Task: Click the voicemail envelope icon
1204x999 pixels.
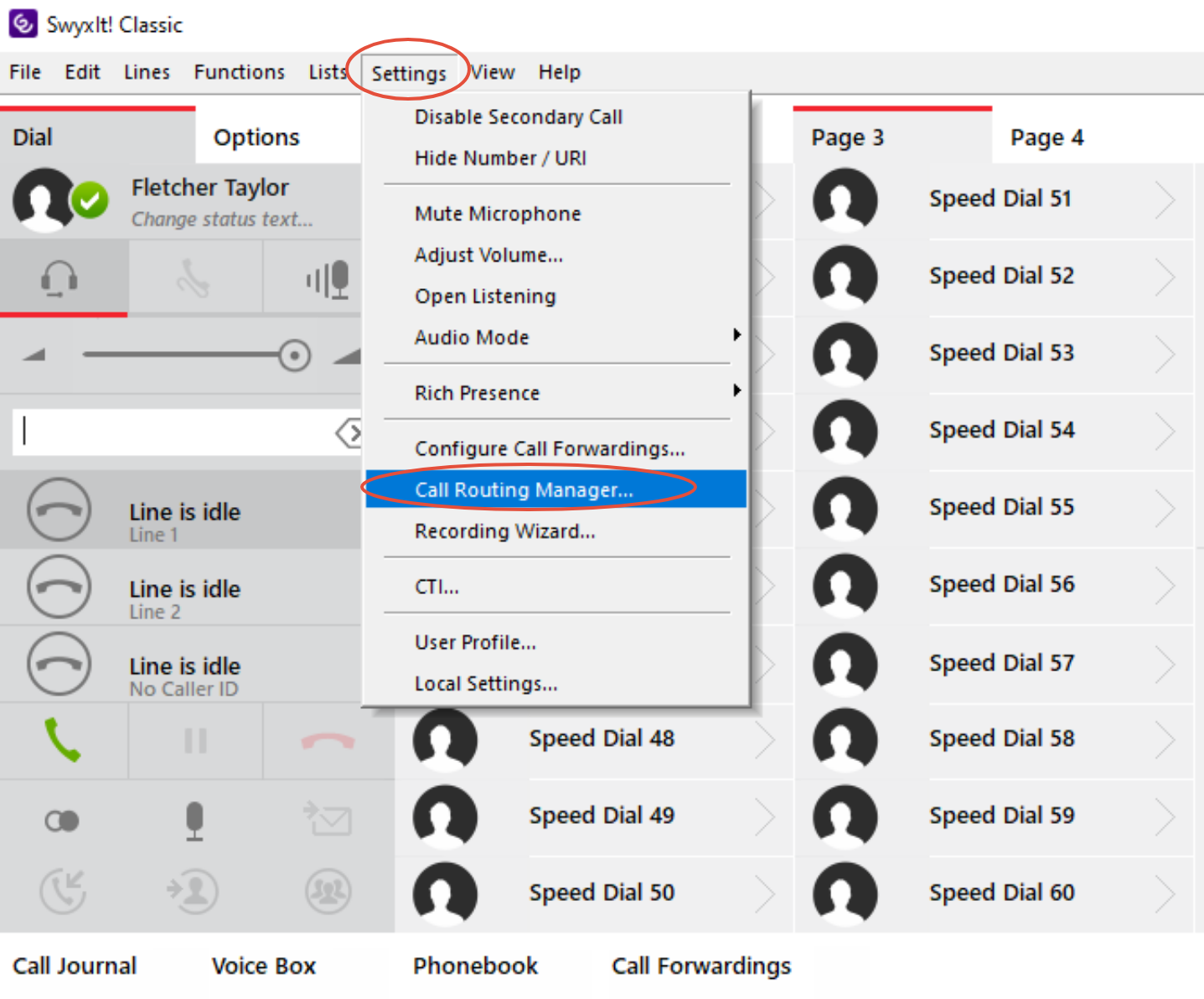Action: click(x=328, y=819)
